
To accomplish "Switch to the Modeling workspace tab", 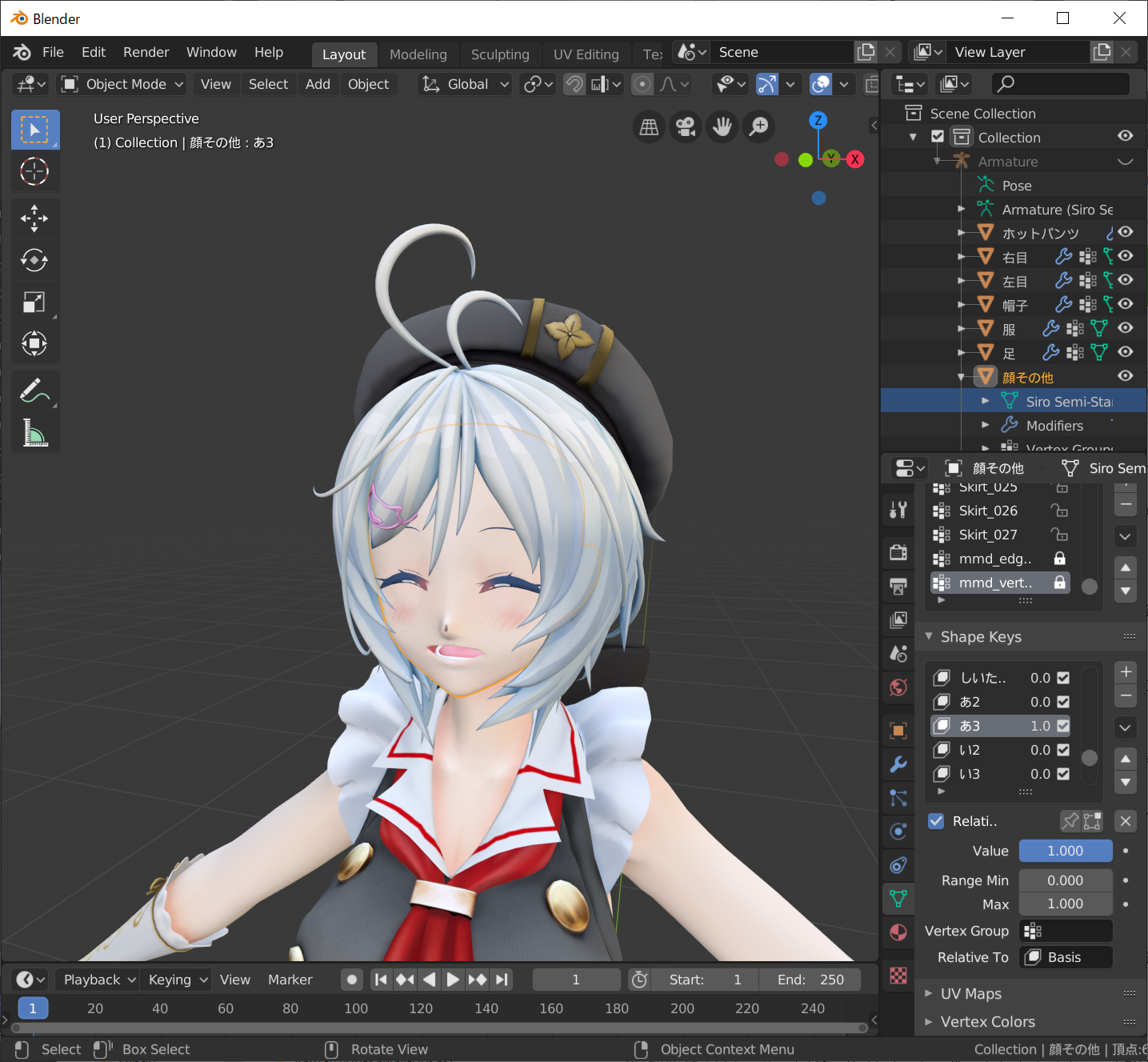I will 418,54.
